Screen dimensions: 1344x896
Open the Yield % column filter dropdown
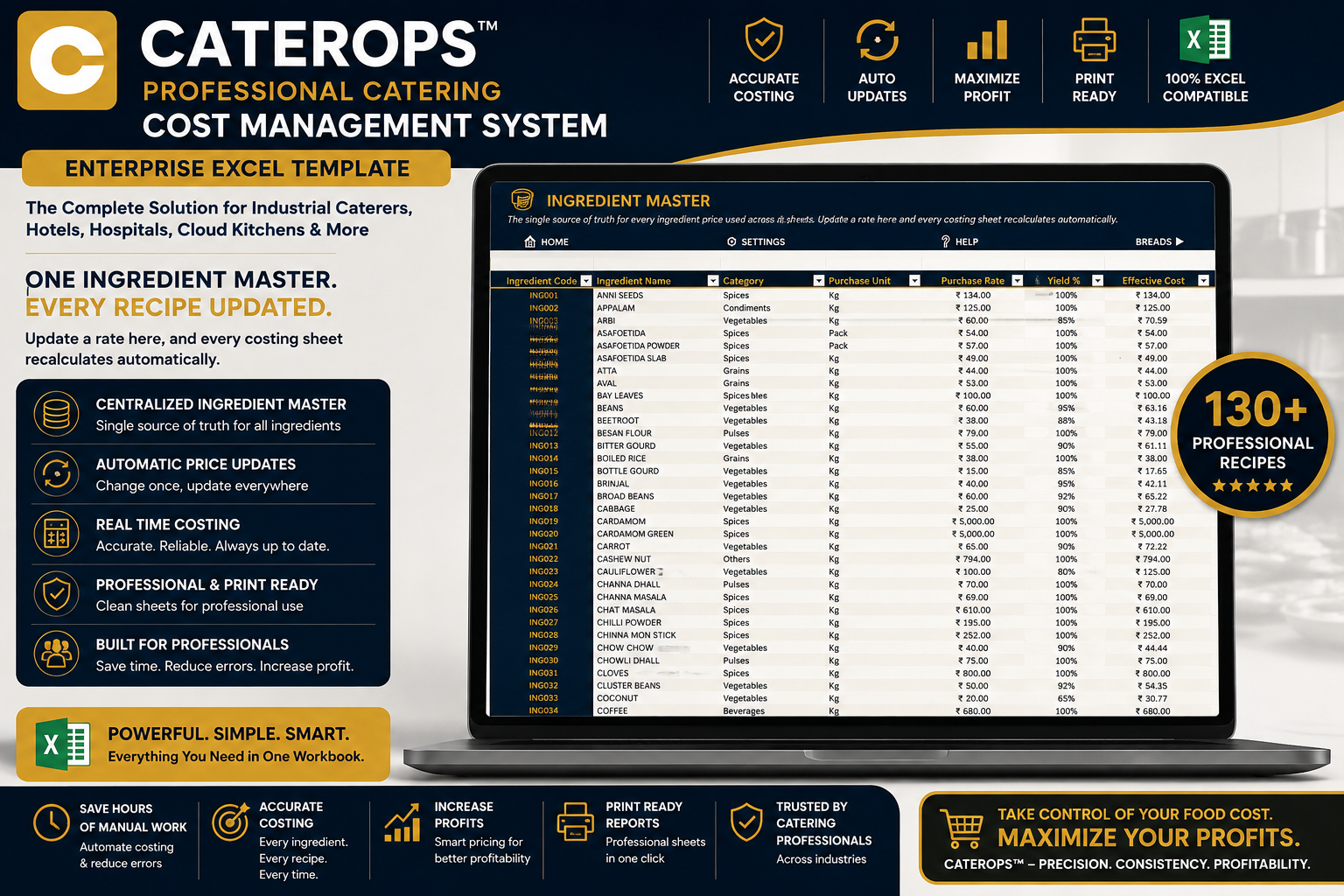point(1097,281)
